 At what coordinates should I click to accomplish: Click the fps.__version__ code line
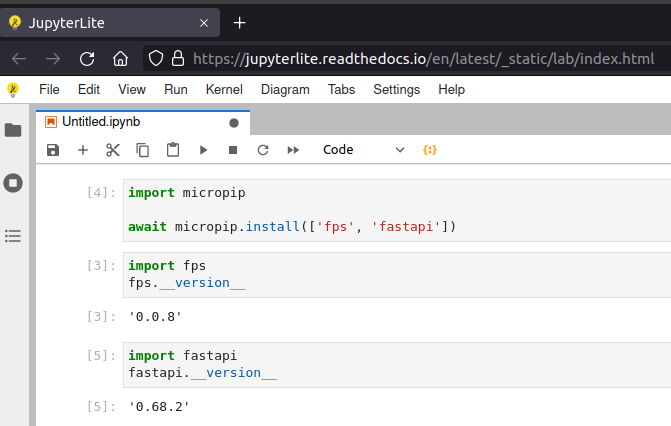[x=187, y=283]
